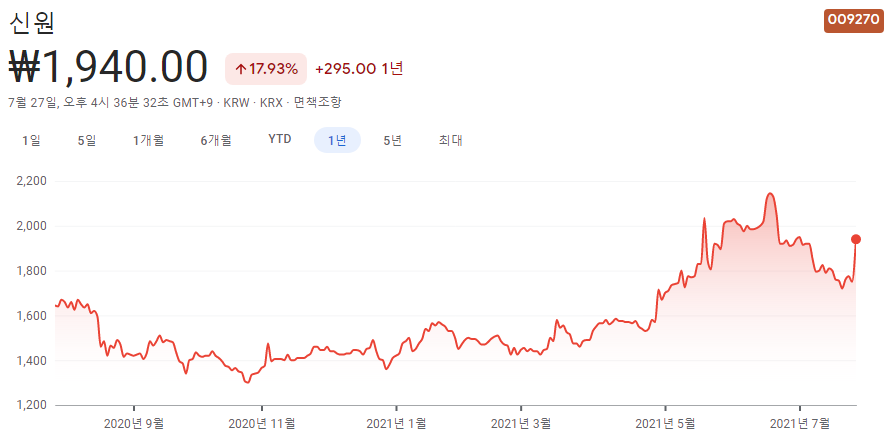Open the 면책조항 disclaimer link
This screenshot has width=893, height=444.
[318, 103]
